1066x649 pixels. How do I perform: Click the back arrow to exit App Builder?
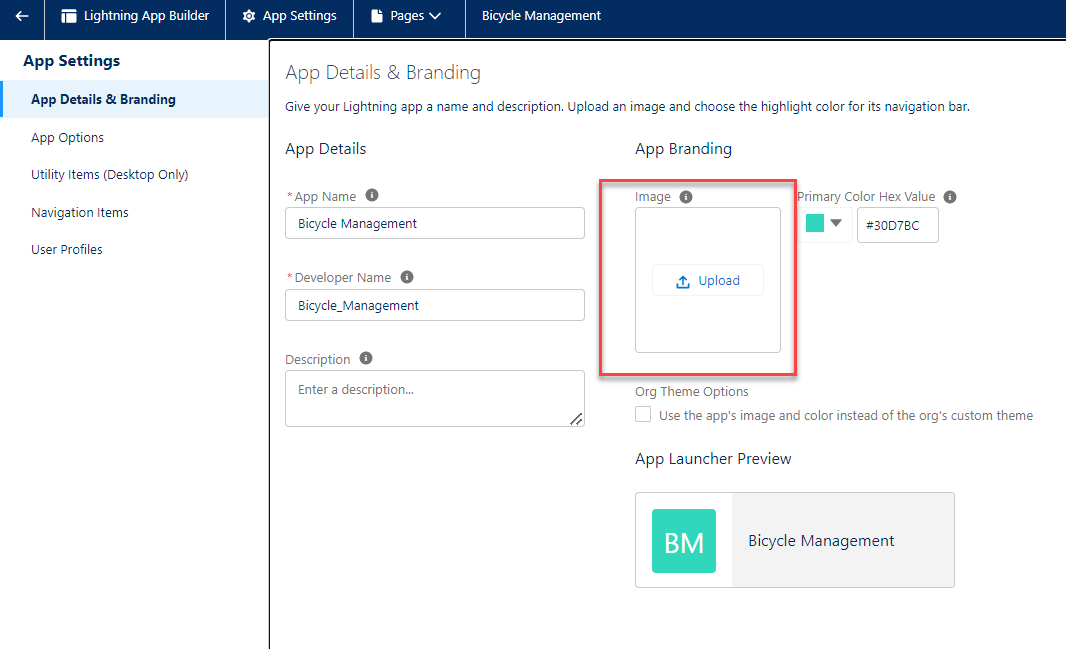click(22, 16)
